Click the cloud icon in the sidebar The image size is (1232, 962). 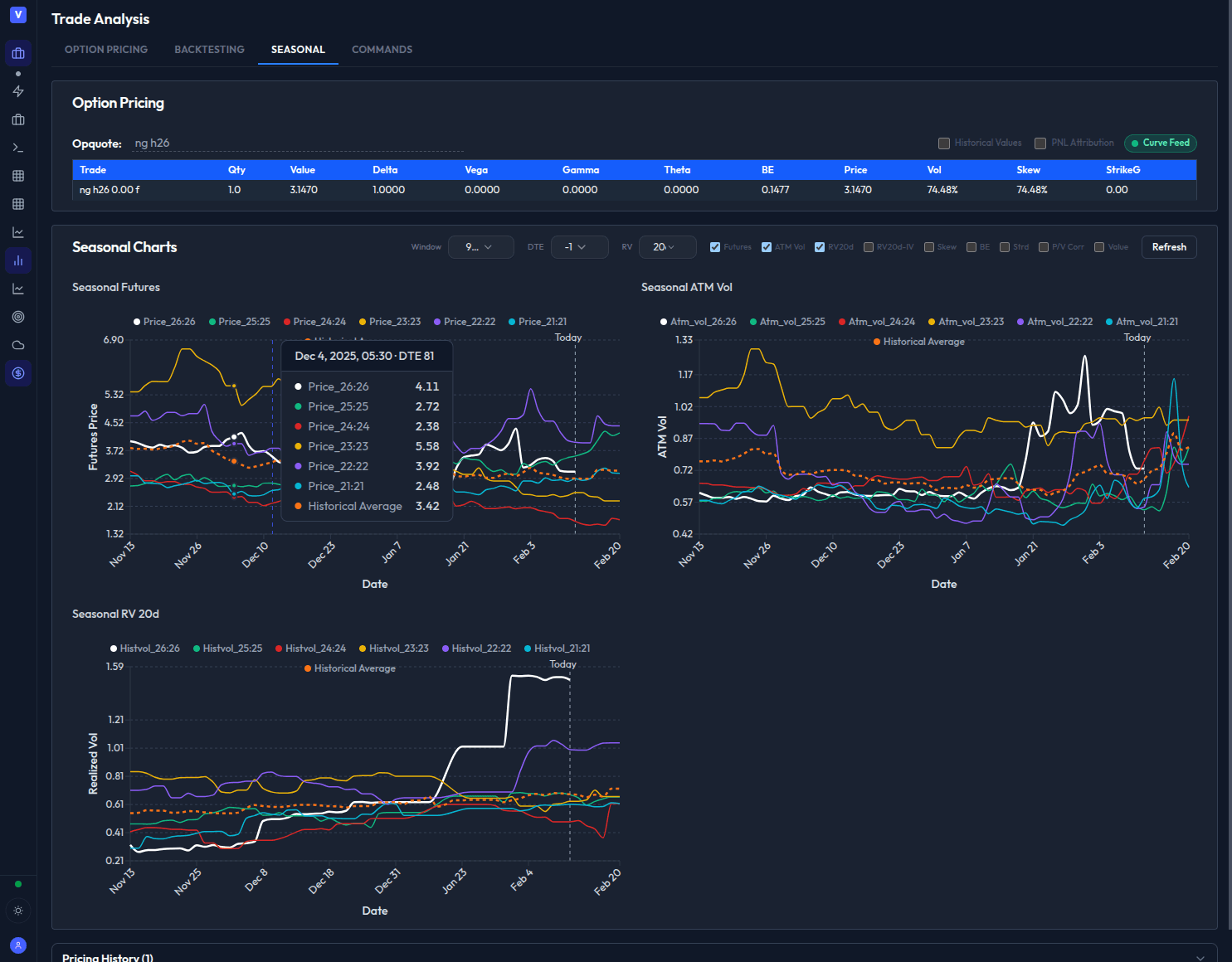[x=18, y=344]
